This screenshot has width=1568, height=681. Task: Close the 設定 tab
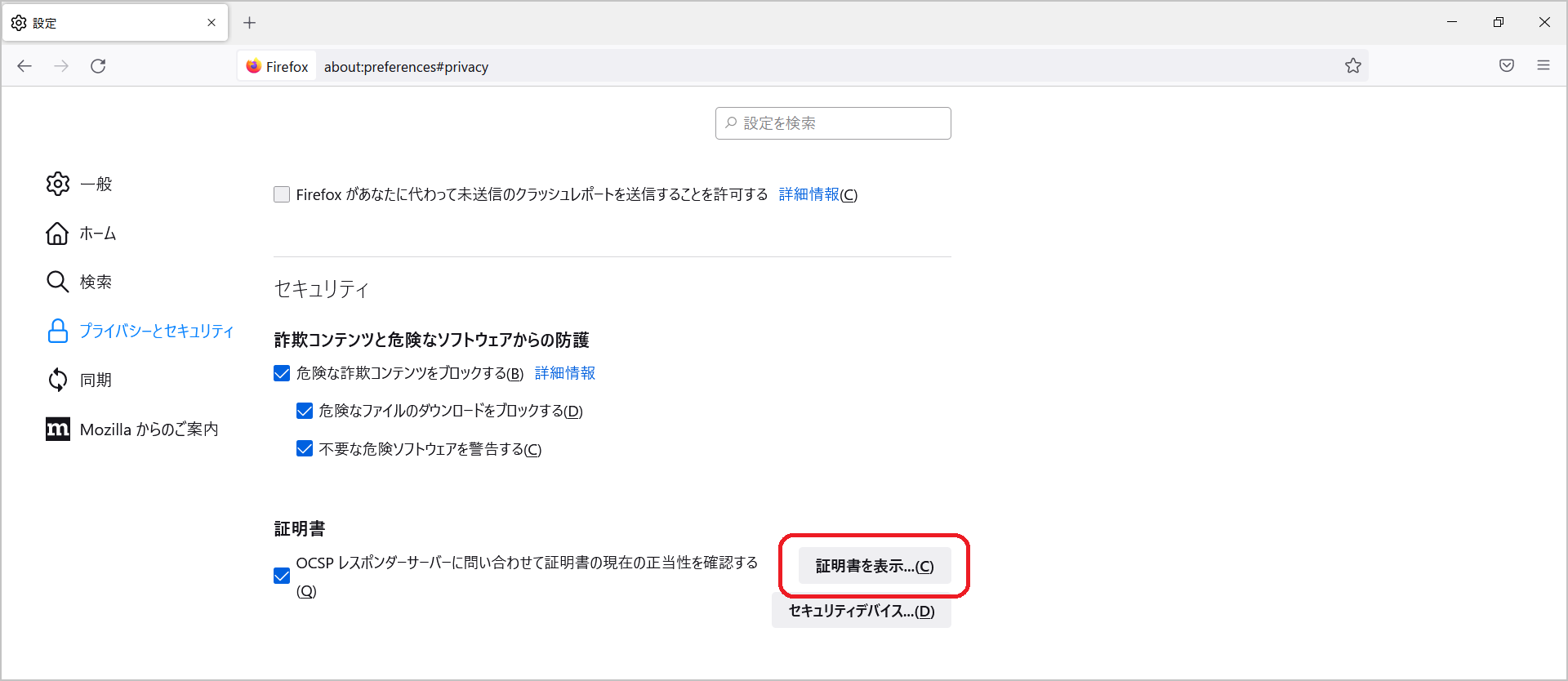click(212, 23)
